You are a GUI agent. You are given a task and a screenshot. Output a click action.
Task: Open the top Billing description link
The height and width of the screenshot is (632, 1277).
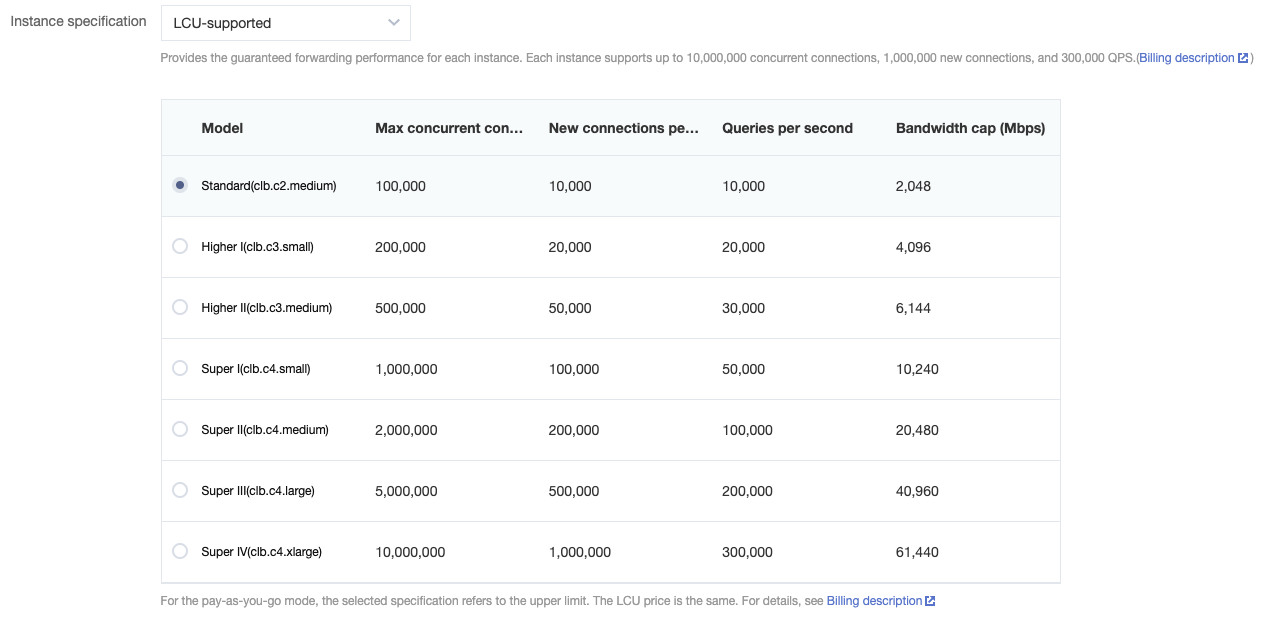(x=1186, y=58)
